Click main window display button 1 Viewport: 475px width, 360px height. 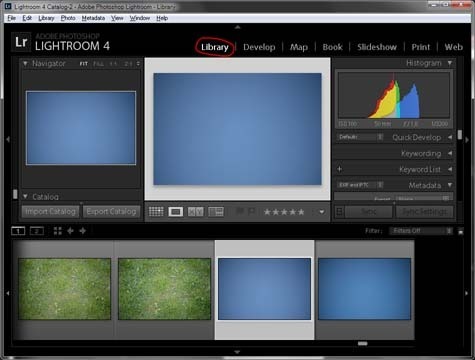click(18, 231)
